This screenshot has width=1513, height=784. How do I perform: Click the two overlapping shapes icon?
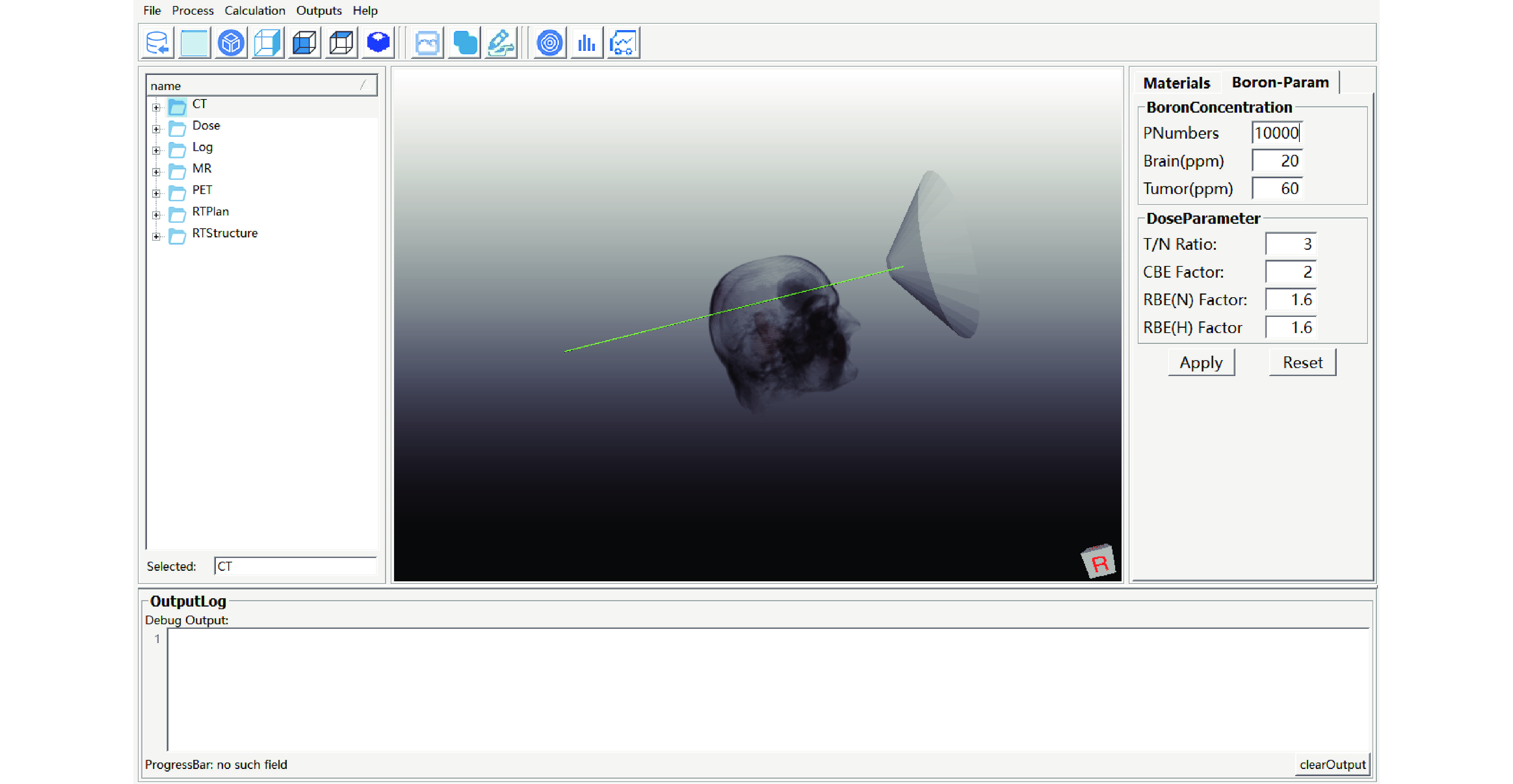464,42
